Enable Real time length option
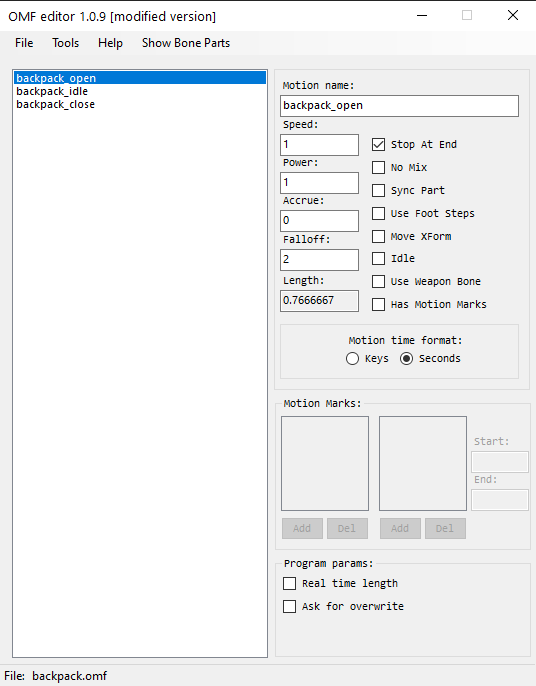This screenshot has width=536, height=686. [x=290, y=584]
